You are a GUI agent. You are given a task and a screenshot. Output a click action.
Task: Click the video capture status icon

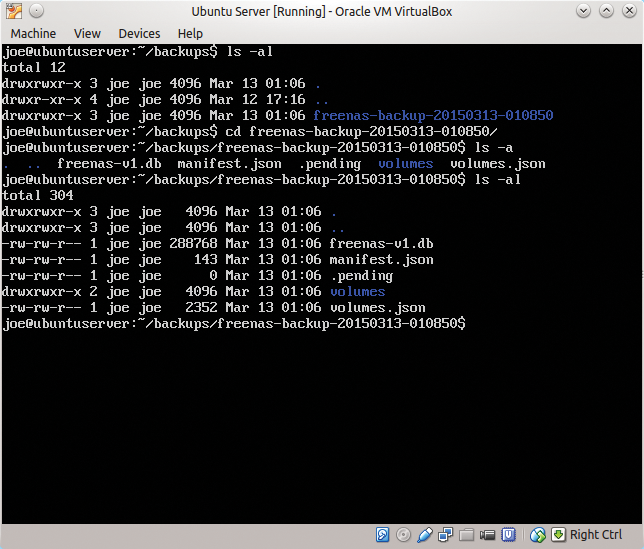487,535
